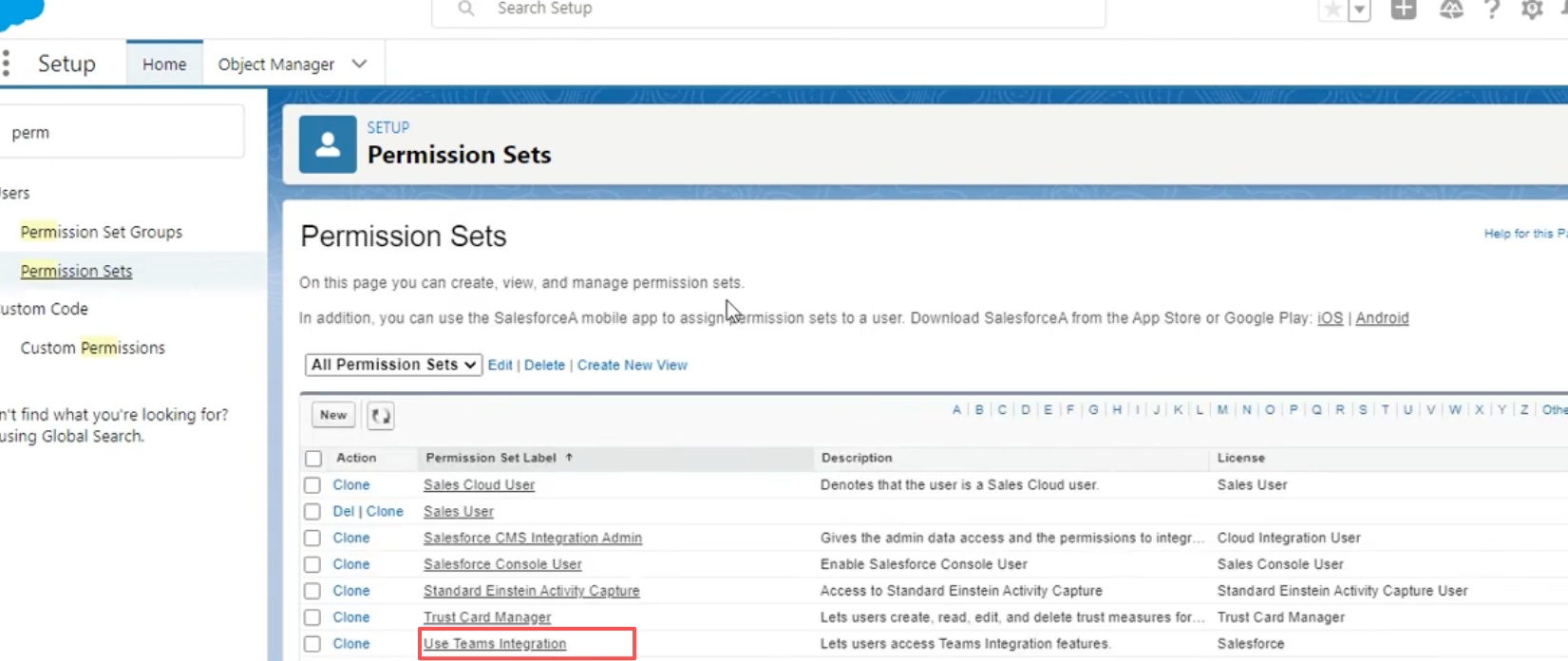Check Use Teams Integration row checkbox

tap(312, 645)
